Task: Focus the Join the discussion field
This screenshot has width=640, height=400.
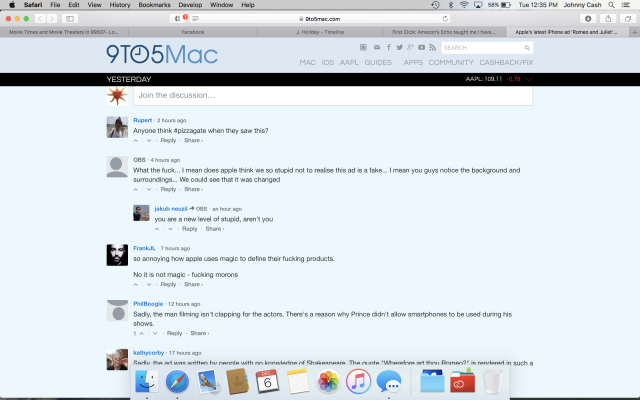Action: click(x=333, y=96)
